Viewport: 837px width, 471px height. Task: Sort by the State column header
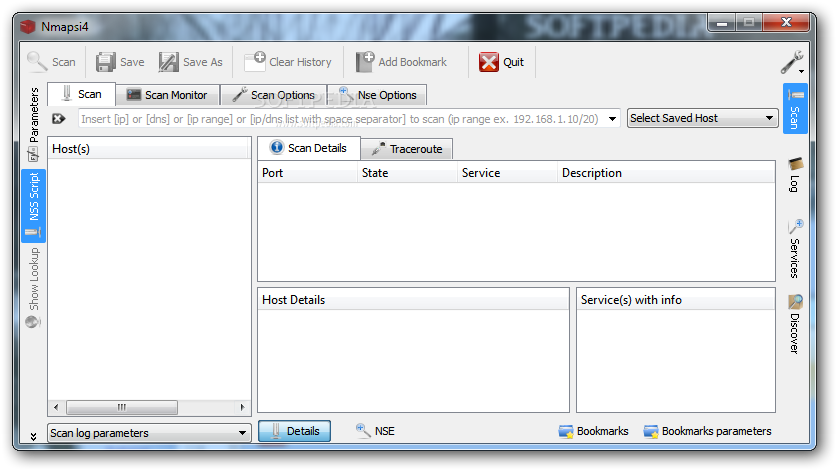407,173
